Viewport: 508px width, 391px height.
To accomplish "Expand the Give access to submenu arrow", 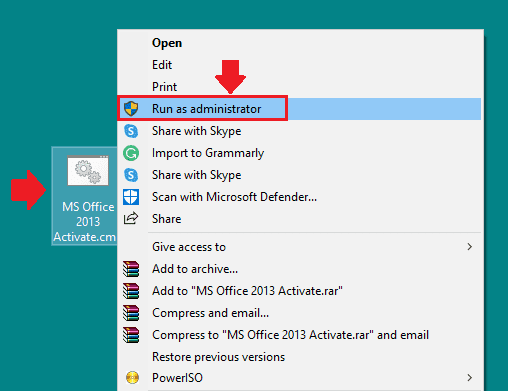I will [470, 247].
